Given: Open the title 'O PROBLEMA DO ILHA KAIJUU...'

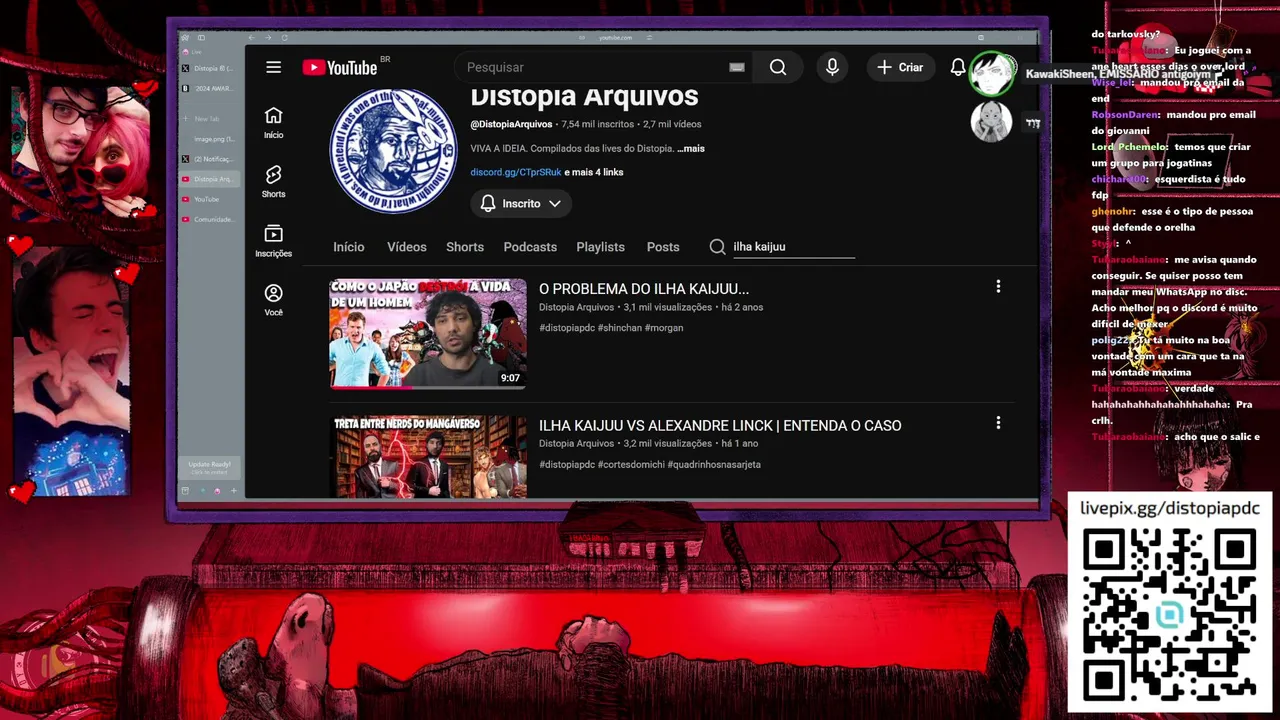Looking at the screenshot, I should coord(644,289).
